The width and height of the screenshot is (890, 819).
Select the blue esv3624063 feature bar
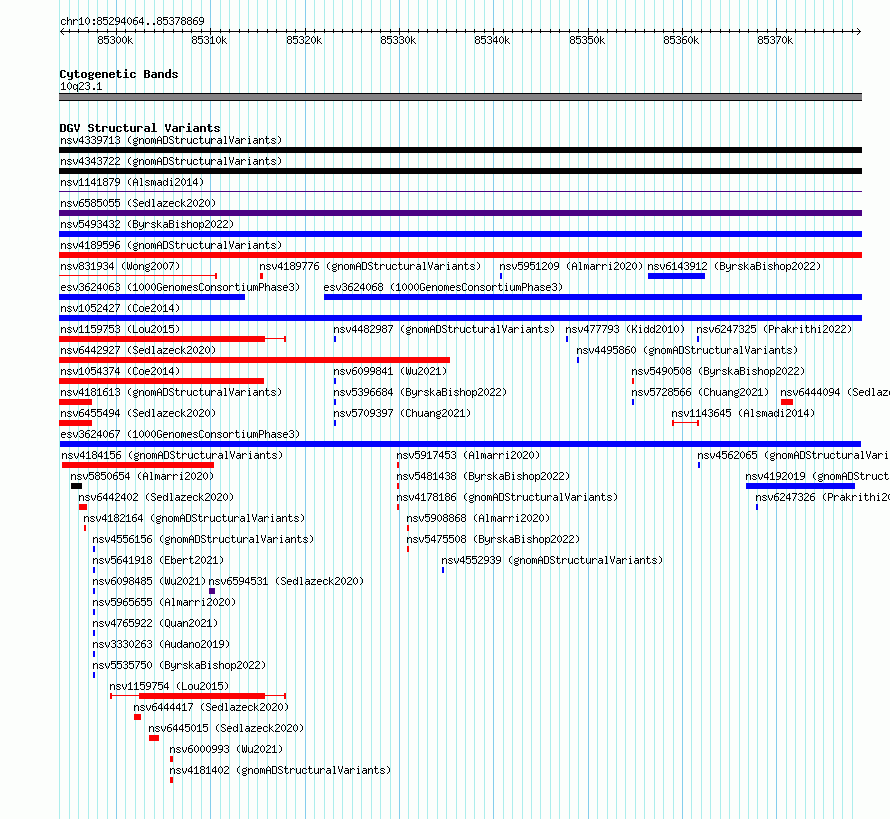(x=152, y=297)
